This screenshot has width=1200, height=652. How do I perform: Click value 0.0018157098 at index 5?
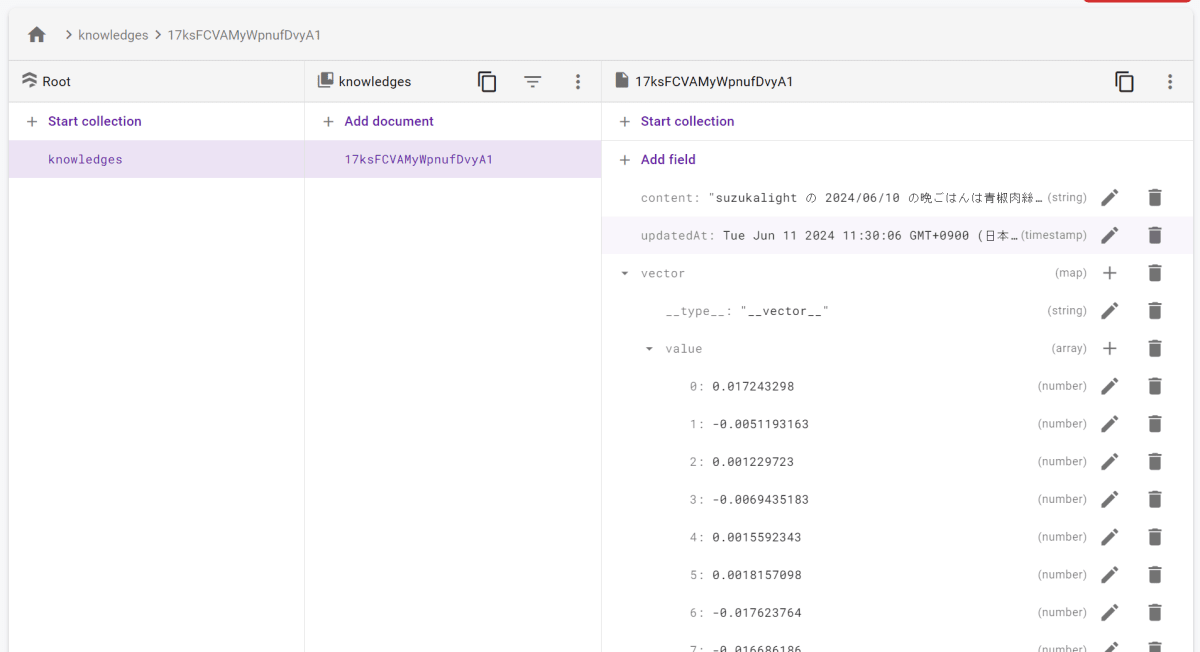pyautogui.click(x=757, y=575)
